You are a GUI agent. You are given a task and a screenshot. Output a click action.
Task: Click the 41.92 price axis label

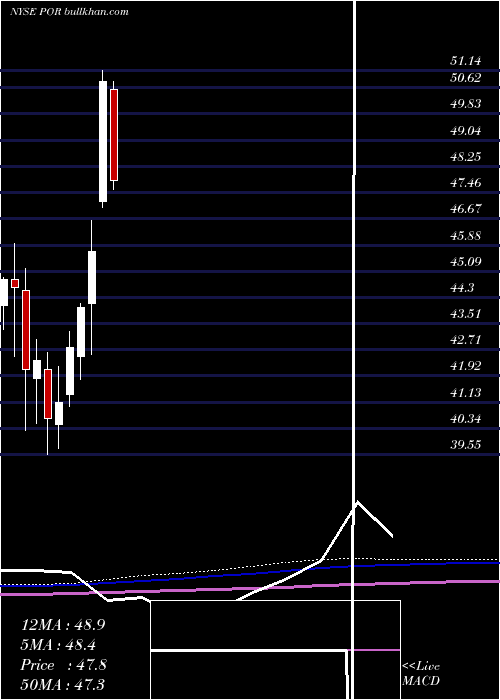pyautogui.click(x=466, y=366)
